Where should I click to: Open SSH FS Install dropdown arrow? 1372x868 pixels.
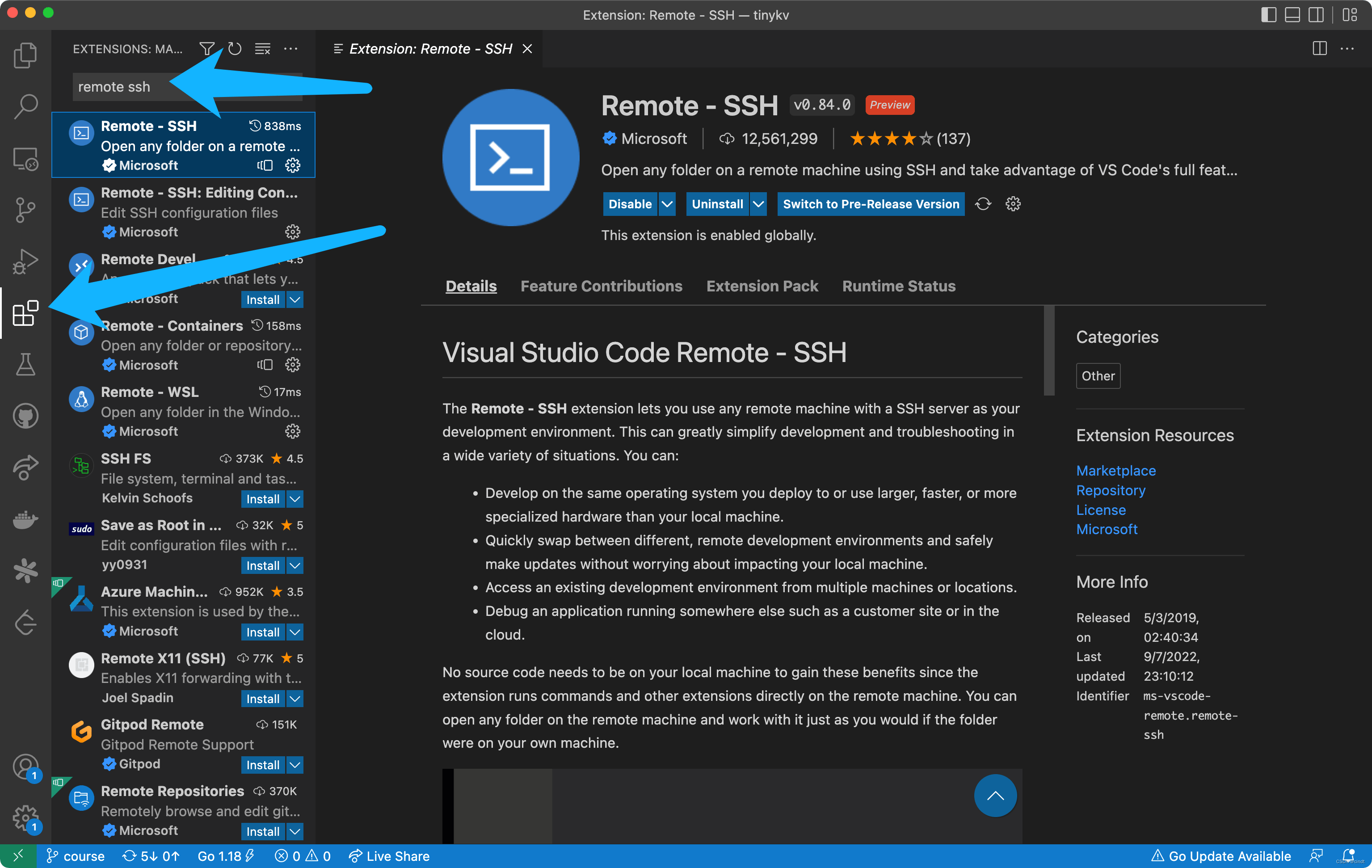click(x=295, y=499)
